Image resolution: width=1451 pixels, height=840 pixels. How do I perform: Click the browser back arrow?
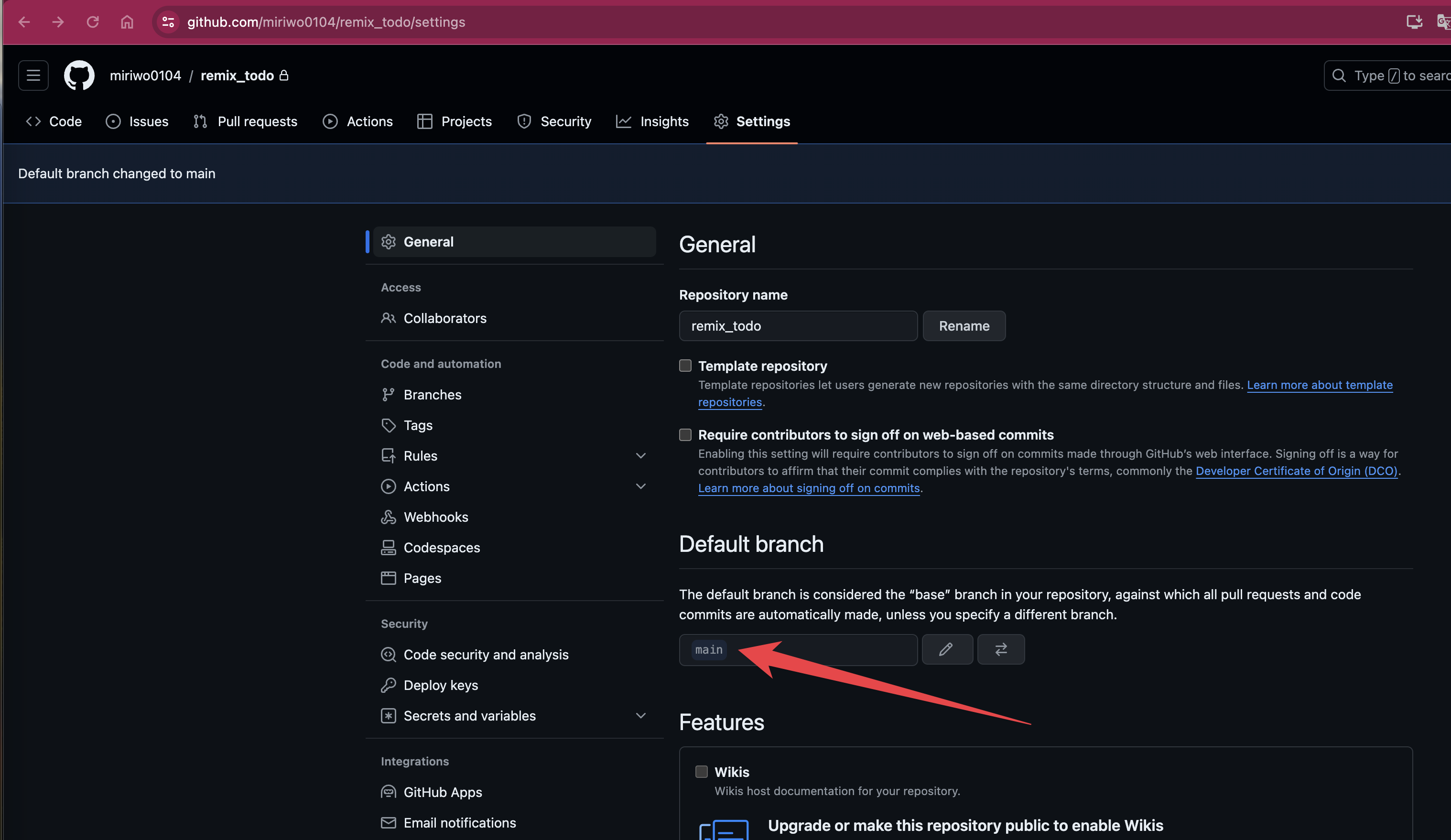pos(24,22)
